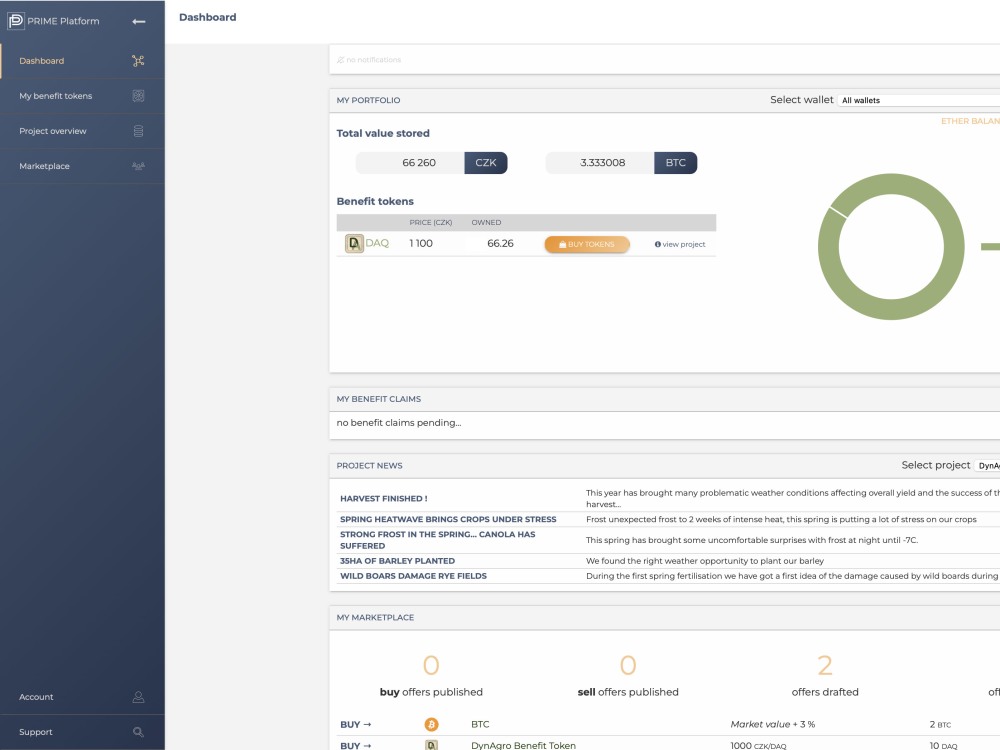Click the Project overview database icon
Screen dimensions: 1000x750
[138, 131]
